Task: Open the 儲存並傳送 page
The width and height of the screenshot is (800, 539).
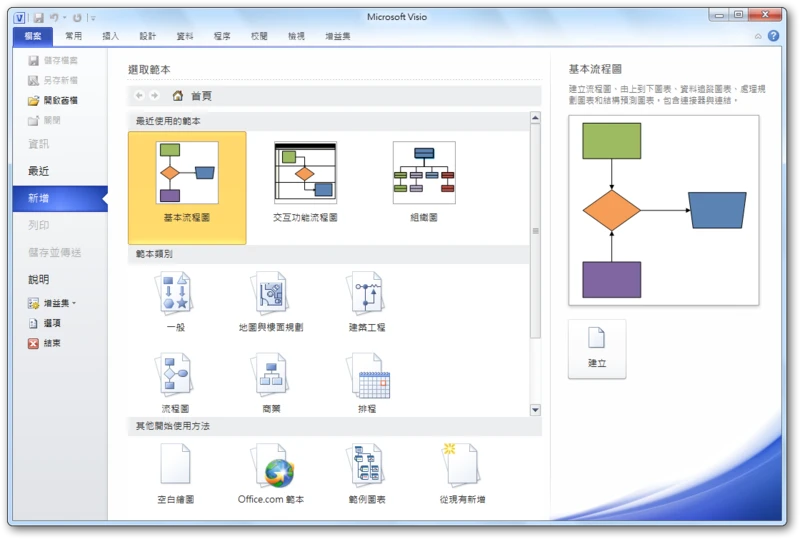Action: click(x=55, y=252)
